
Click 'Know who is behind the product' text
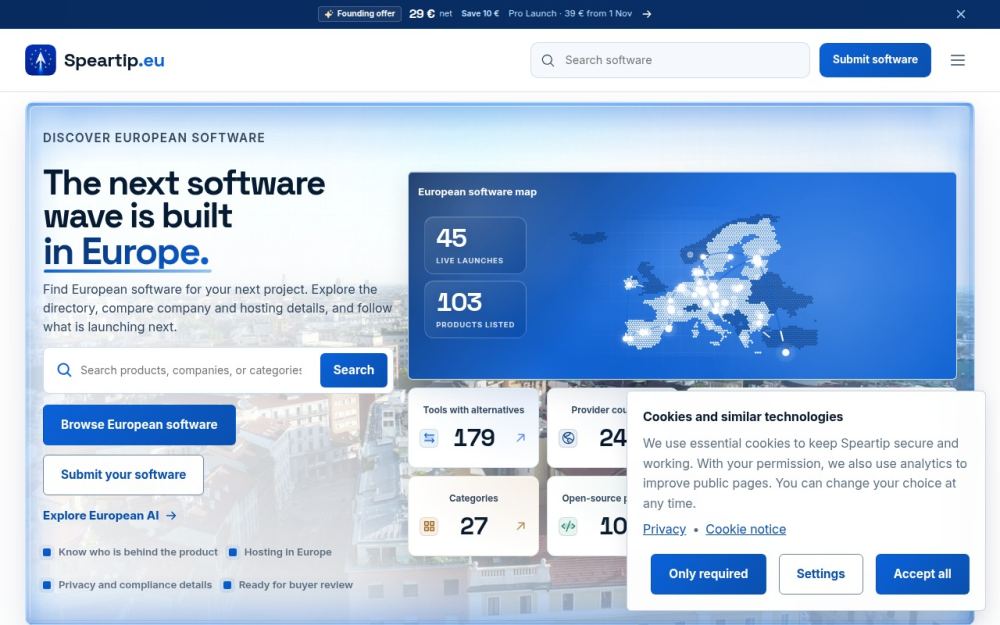pyautogui.click(x=138, y=552)
